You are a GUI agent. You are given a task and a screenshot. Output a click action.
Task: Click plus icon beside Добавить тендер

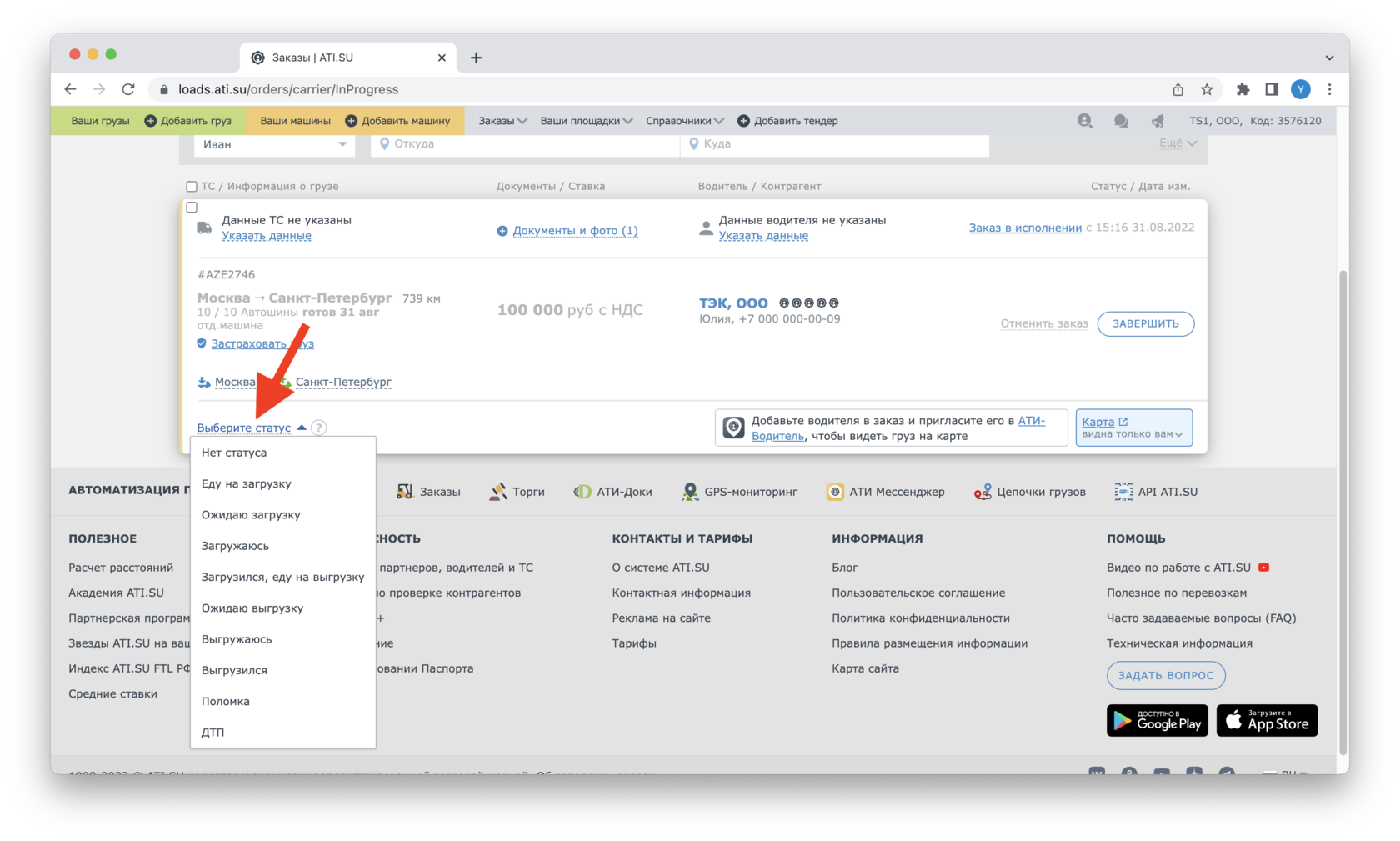(x=743, y=121)
